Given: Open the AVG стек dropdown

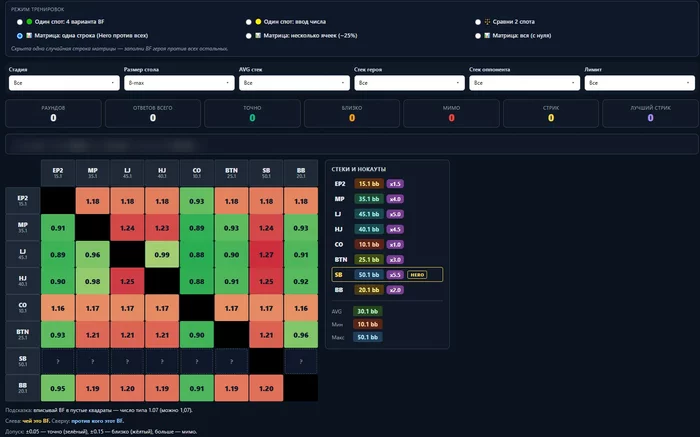Looking at the screenshot, I should (x=294, y=83).
